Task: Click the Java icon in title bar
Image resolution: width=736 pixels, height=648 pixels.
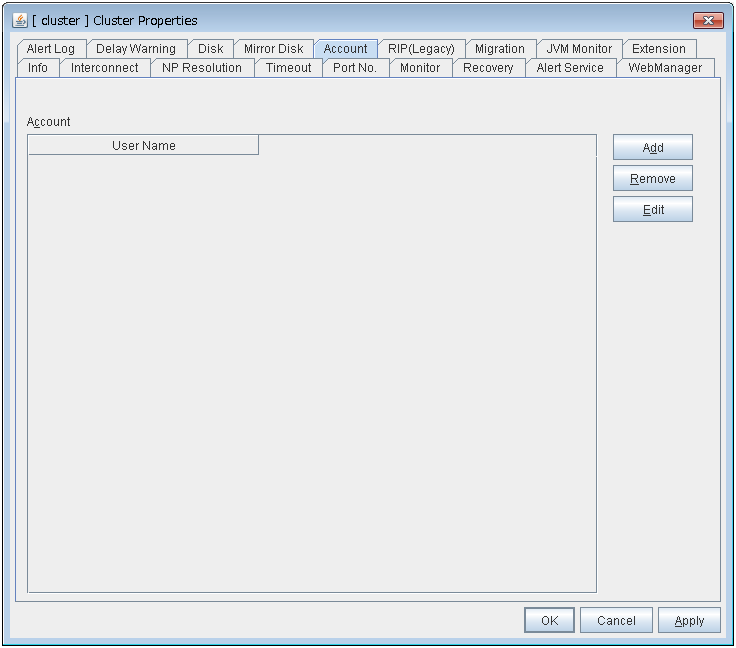Action: (20, 20)
